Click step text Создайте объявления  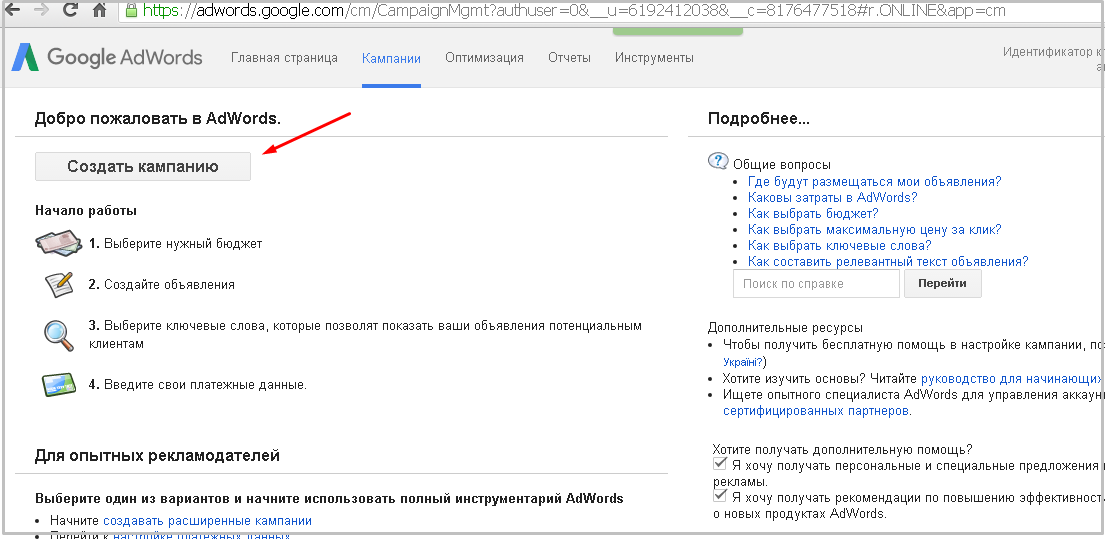click(169, 285)
